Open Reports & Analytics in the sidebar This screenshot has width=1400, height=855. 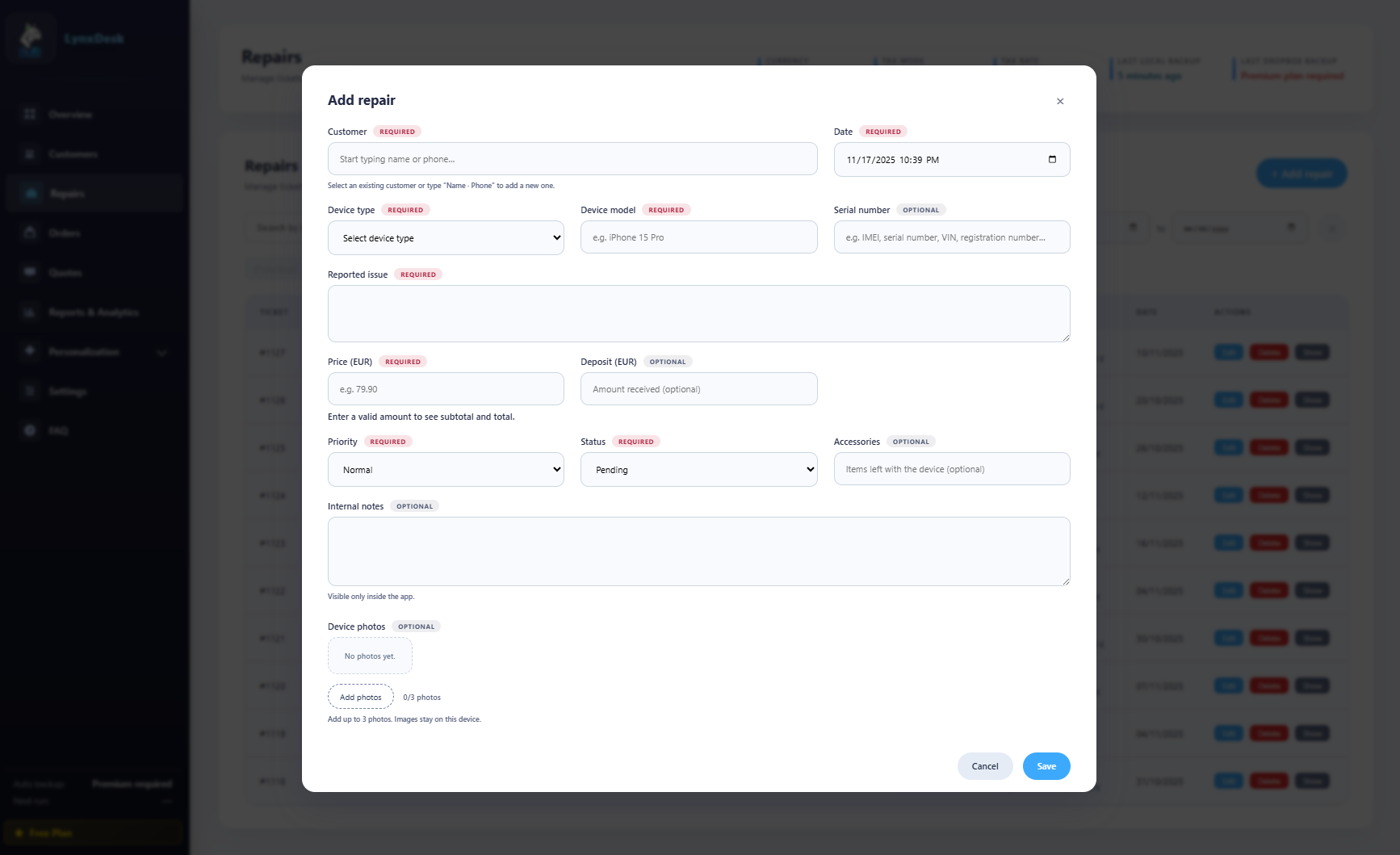click(94, 312)
